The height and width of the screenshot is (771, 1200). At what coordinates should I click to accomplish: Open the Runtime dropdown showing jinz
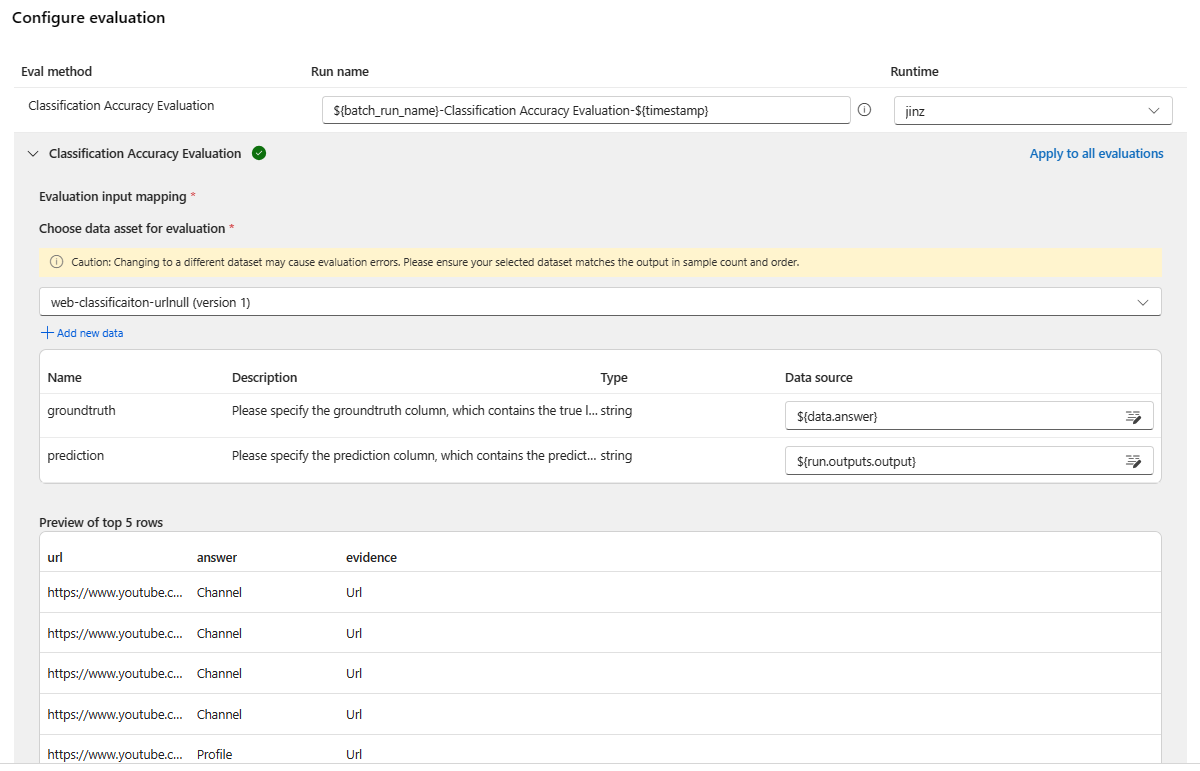click(x=1032, y=111)
